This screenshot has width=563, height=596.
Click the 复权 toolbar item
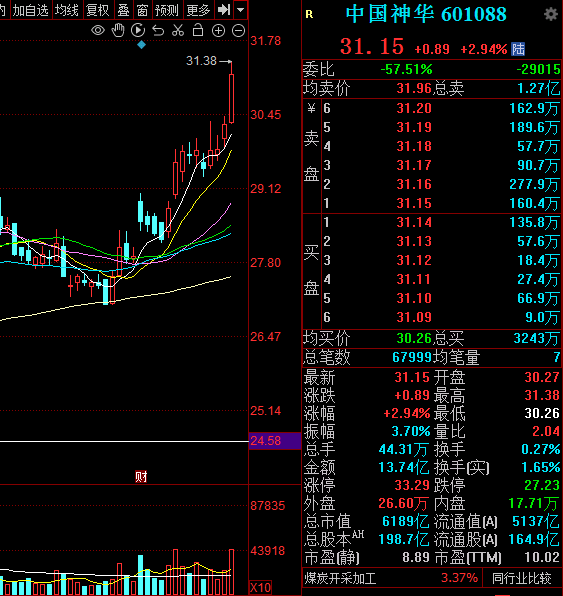click(x=97, y=10)
